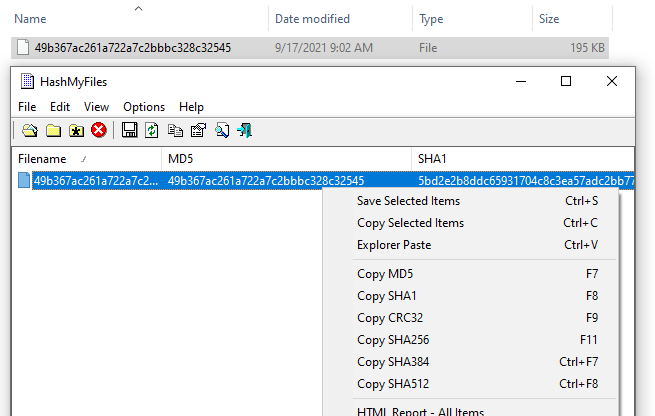The height and width of the screenshot is (416, 655).
Task: Click the red Stop icon in toolbar
Action: click(x=99, y=130)
